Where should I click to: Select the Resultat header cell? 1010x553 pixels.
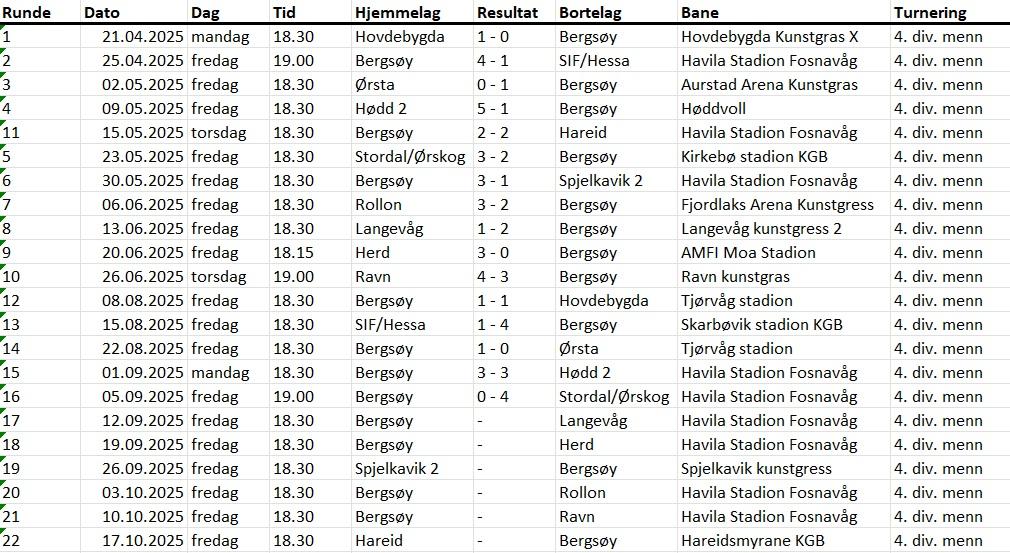point(507,13)
